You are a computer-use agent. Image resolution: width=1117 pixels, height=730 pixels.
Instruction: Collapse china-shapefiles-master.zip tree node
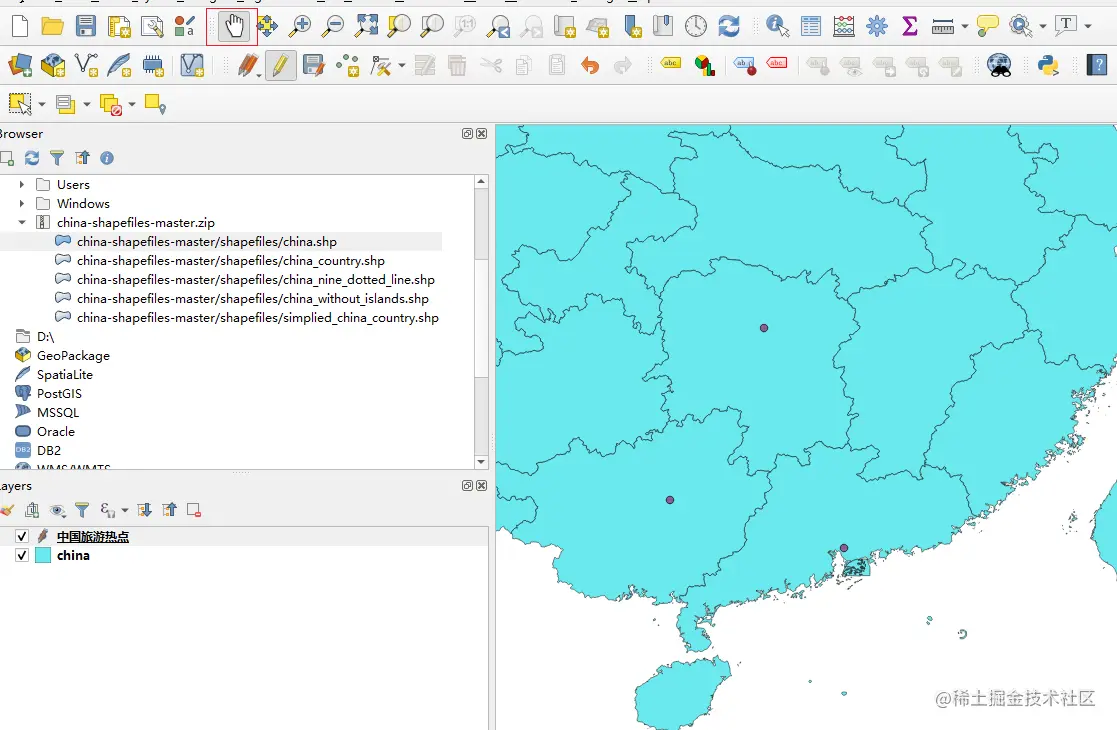21,222
